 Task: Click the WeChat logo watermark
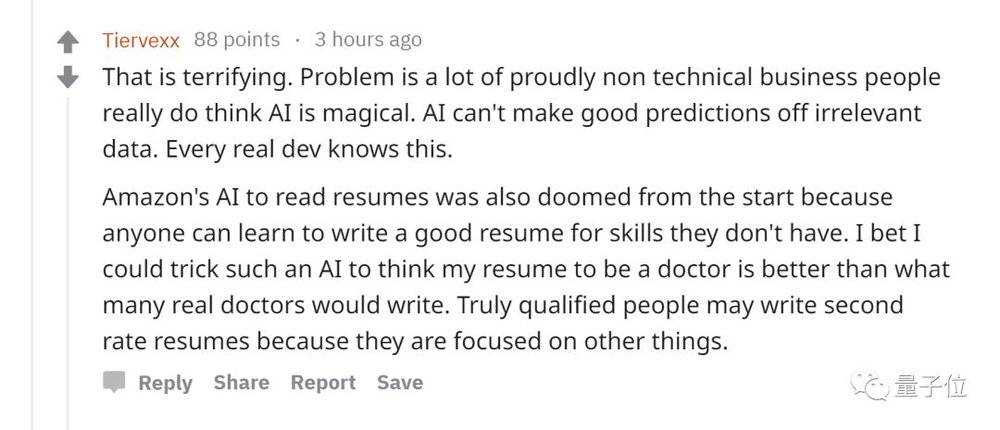point(869,387)
